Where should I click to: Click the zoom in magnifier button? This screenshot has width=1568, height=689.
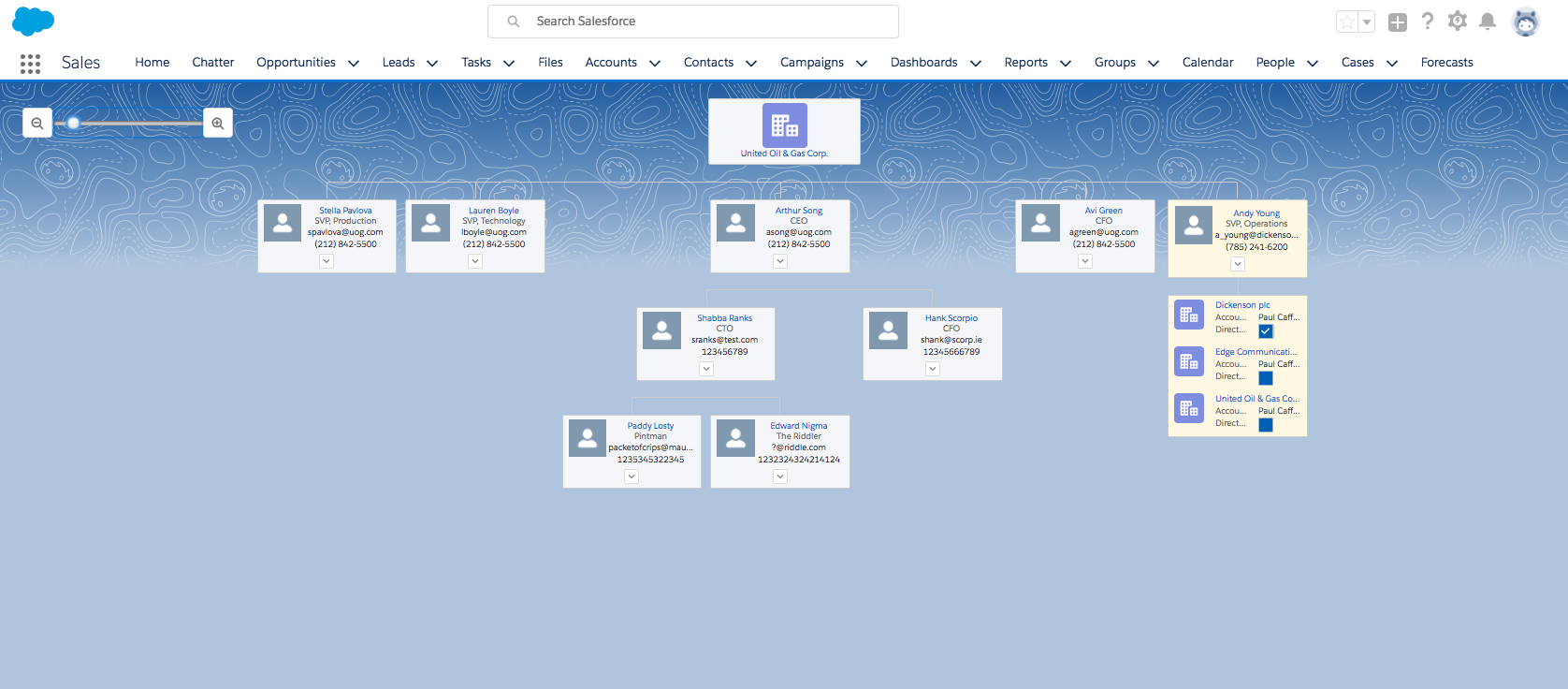[x=218, y=123]
